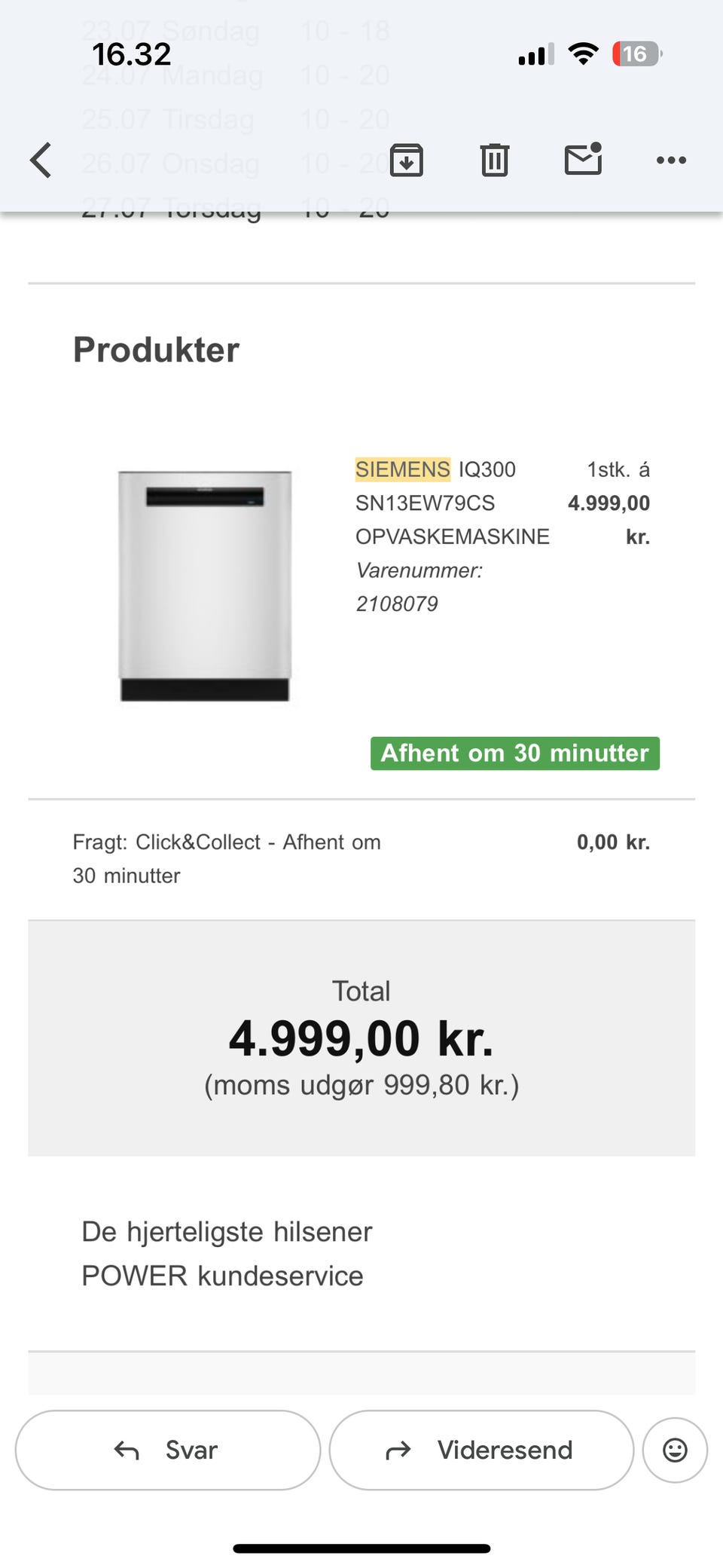Tap the cellular signal bars
Image resolution: width=723 pixels, height=1568 pixels.
pos(535,55)
